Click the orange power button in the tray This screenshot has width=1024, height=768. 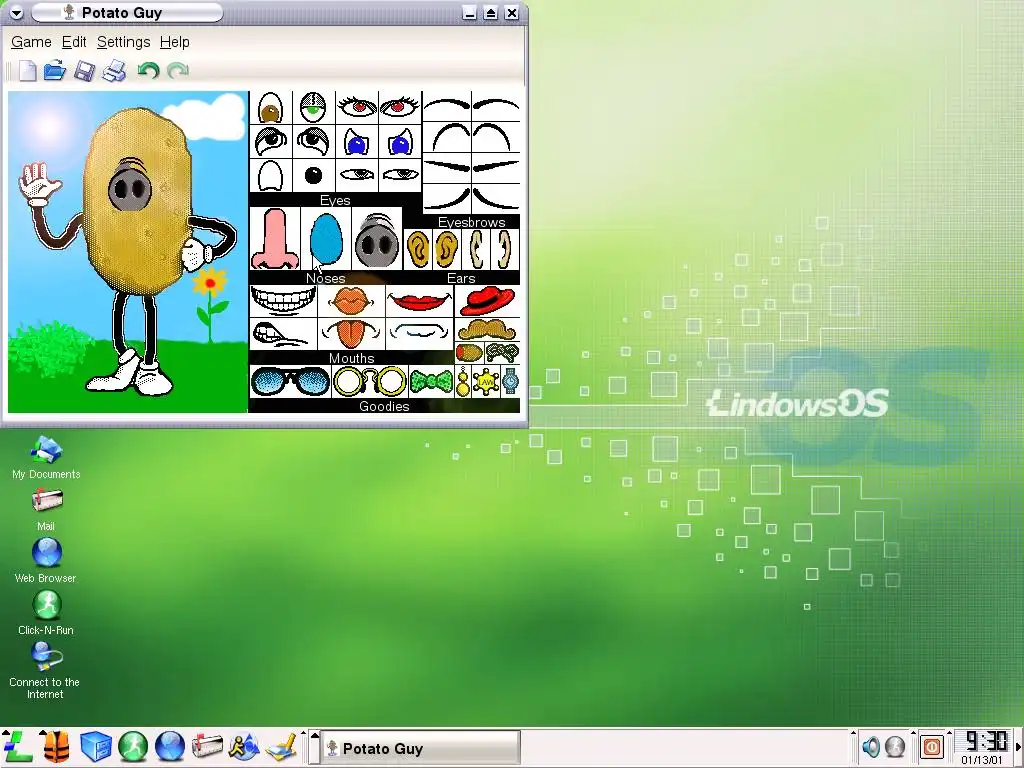pos(932,746)
